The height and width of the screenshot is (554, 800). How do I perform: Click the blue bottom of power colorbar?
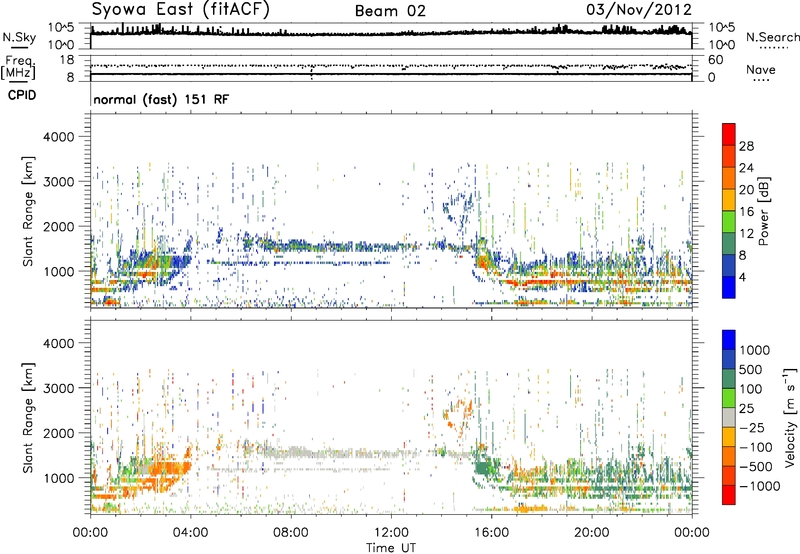(729, 287)
